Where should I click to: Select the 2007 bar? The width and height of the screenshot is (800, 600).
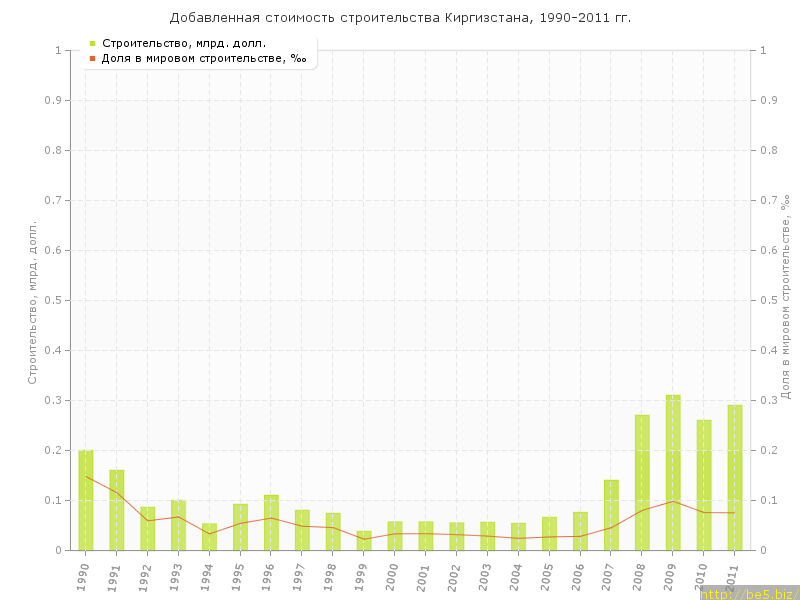(x=611, y=515)
